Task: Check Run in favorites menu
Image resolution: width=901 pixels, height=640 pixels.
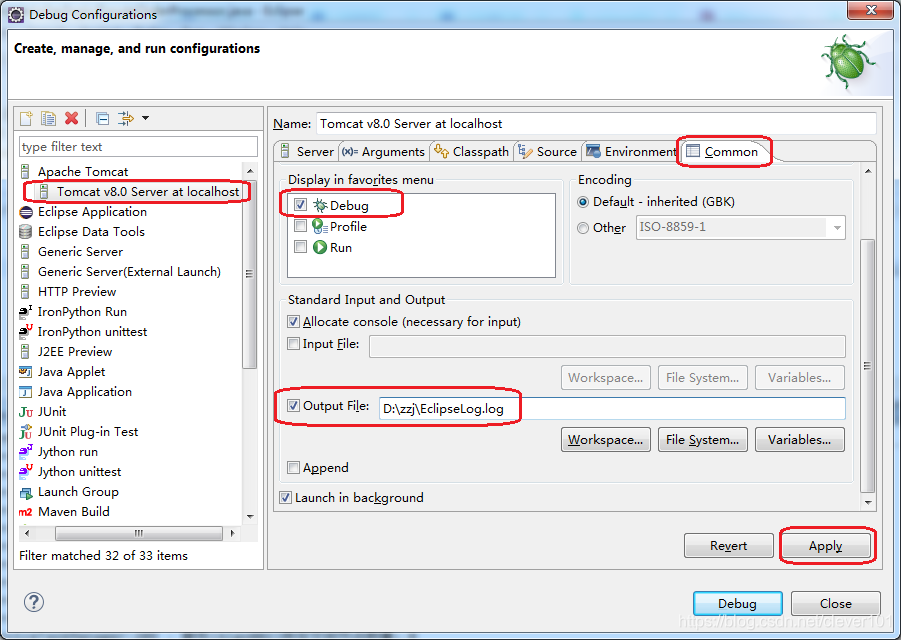Action: [x=301, y=247]
